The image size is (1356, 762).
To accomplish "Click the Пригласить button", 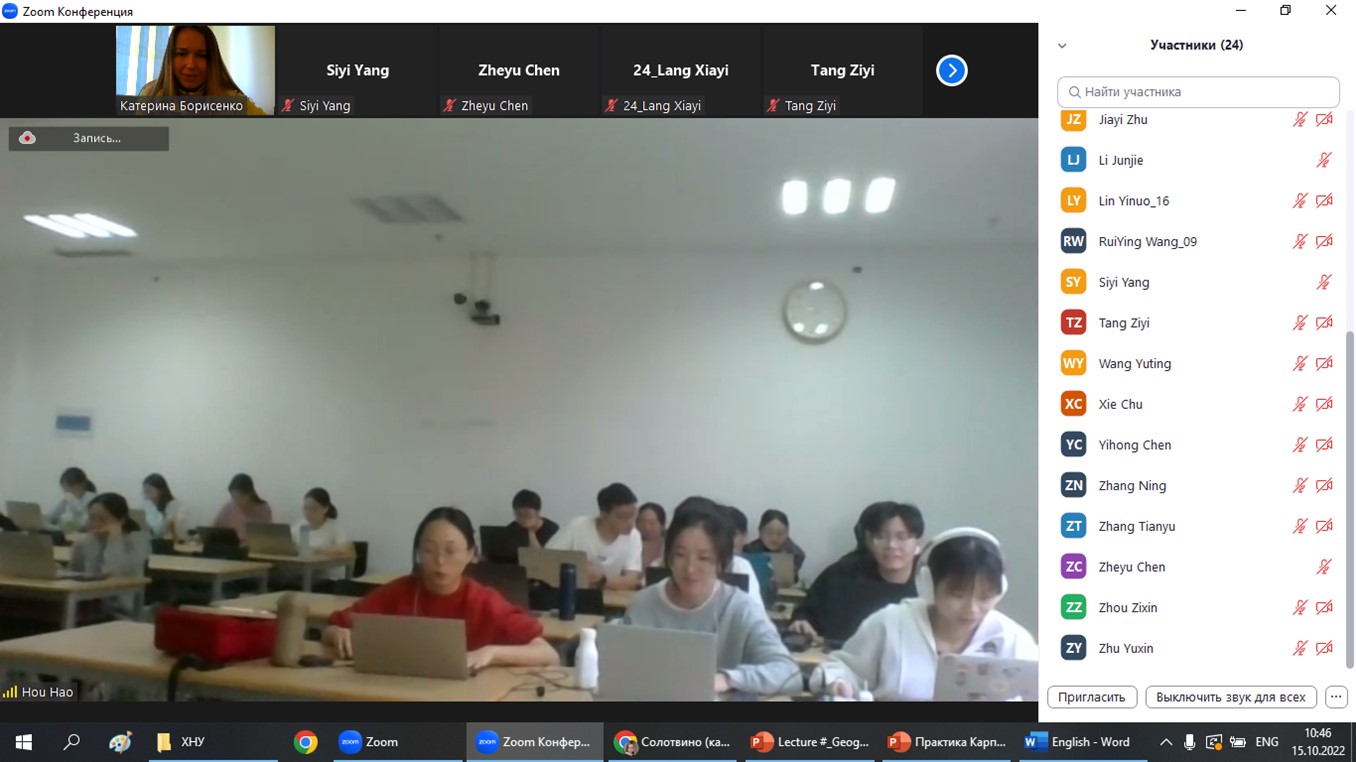I will coord(1092,697).
